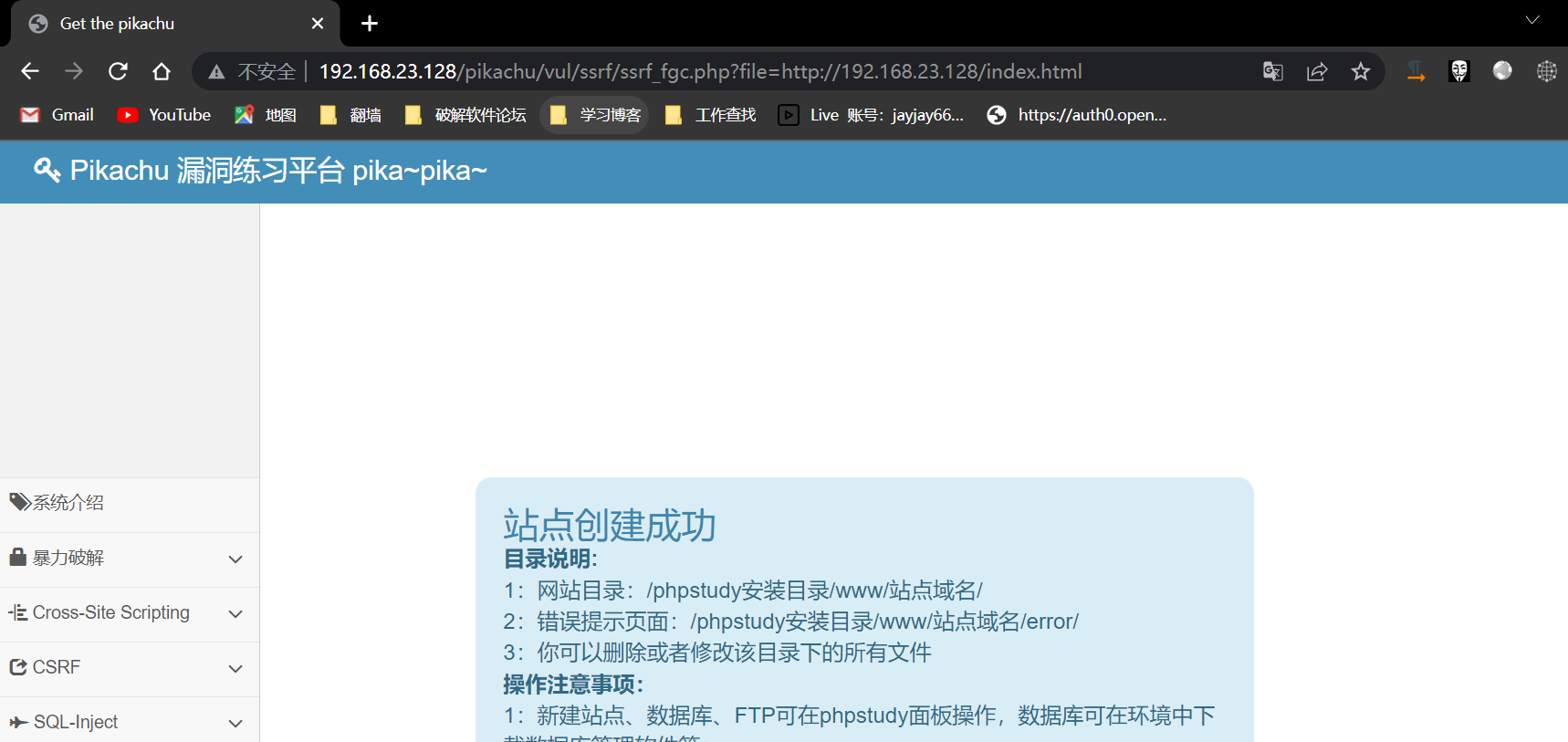Image resolution: width=1568 pixels, height=742 pixels.
Task: Open the 破解软件论坛 bookmark folder
Action: pos(465,115)
